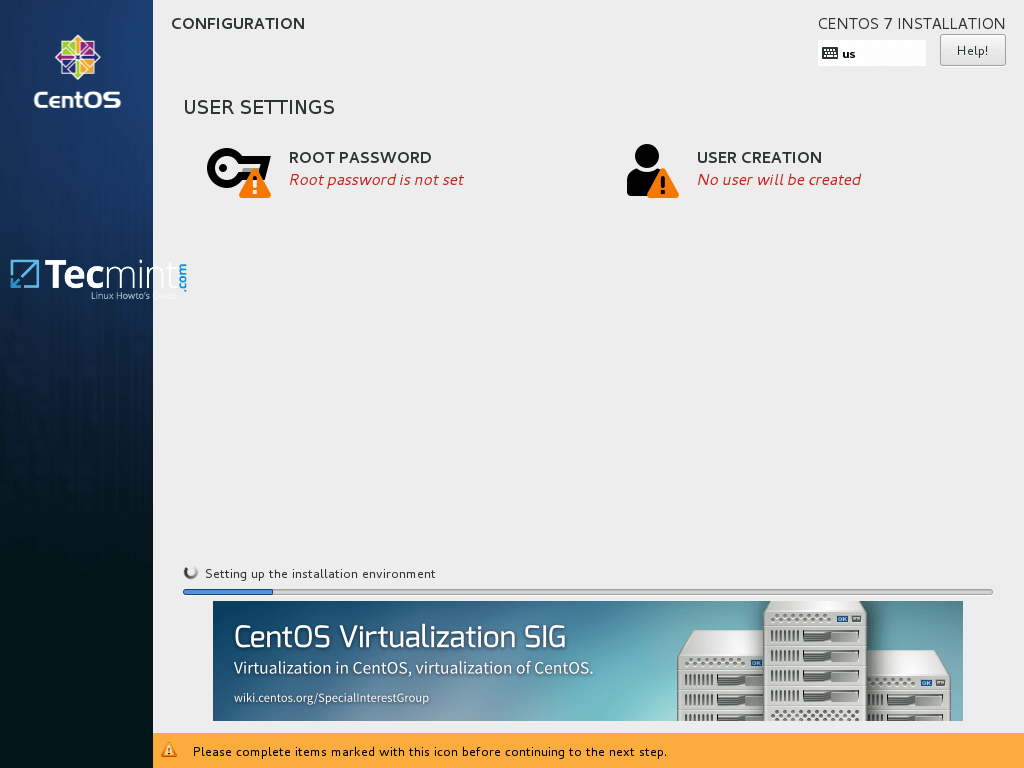Click the Root password is not set warning text
Image resolution: width=1024 pixels, height=768 pixels.
[376, 180]
